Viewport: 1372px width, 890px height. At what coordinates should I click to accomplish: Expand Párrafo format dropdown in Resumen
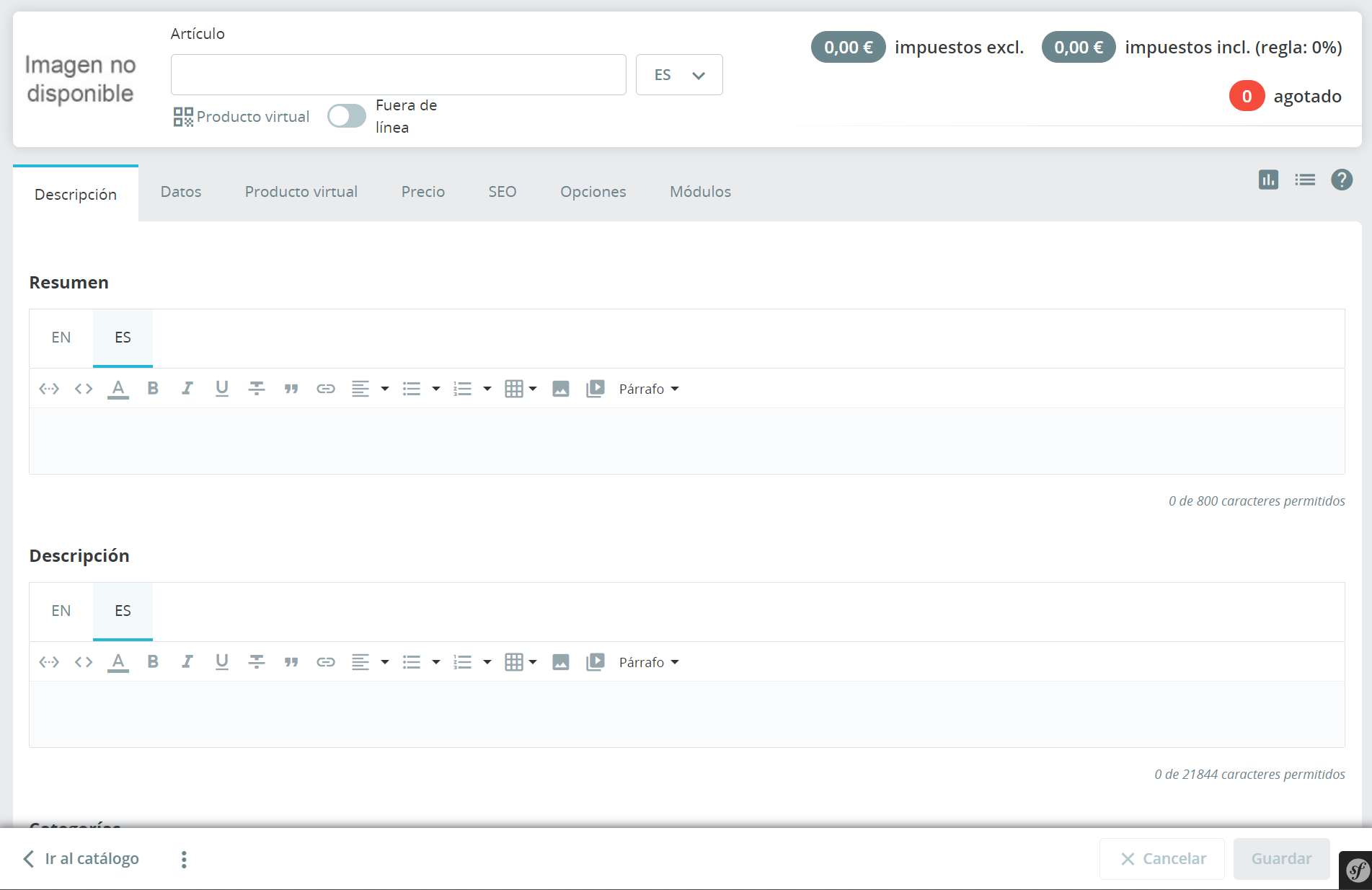[x=649, y=389]
